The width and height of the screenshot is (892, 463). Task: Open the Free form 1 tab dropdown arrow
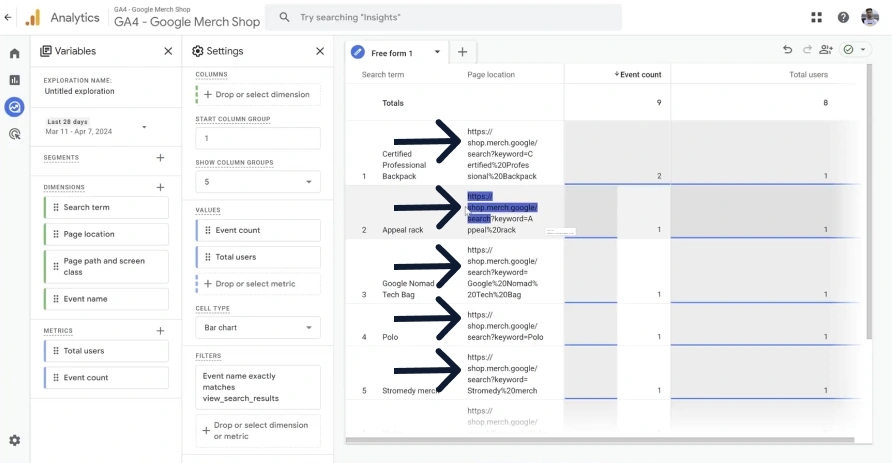(x=437, y=52)
